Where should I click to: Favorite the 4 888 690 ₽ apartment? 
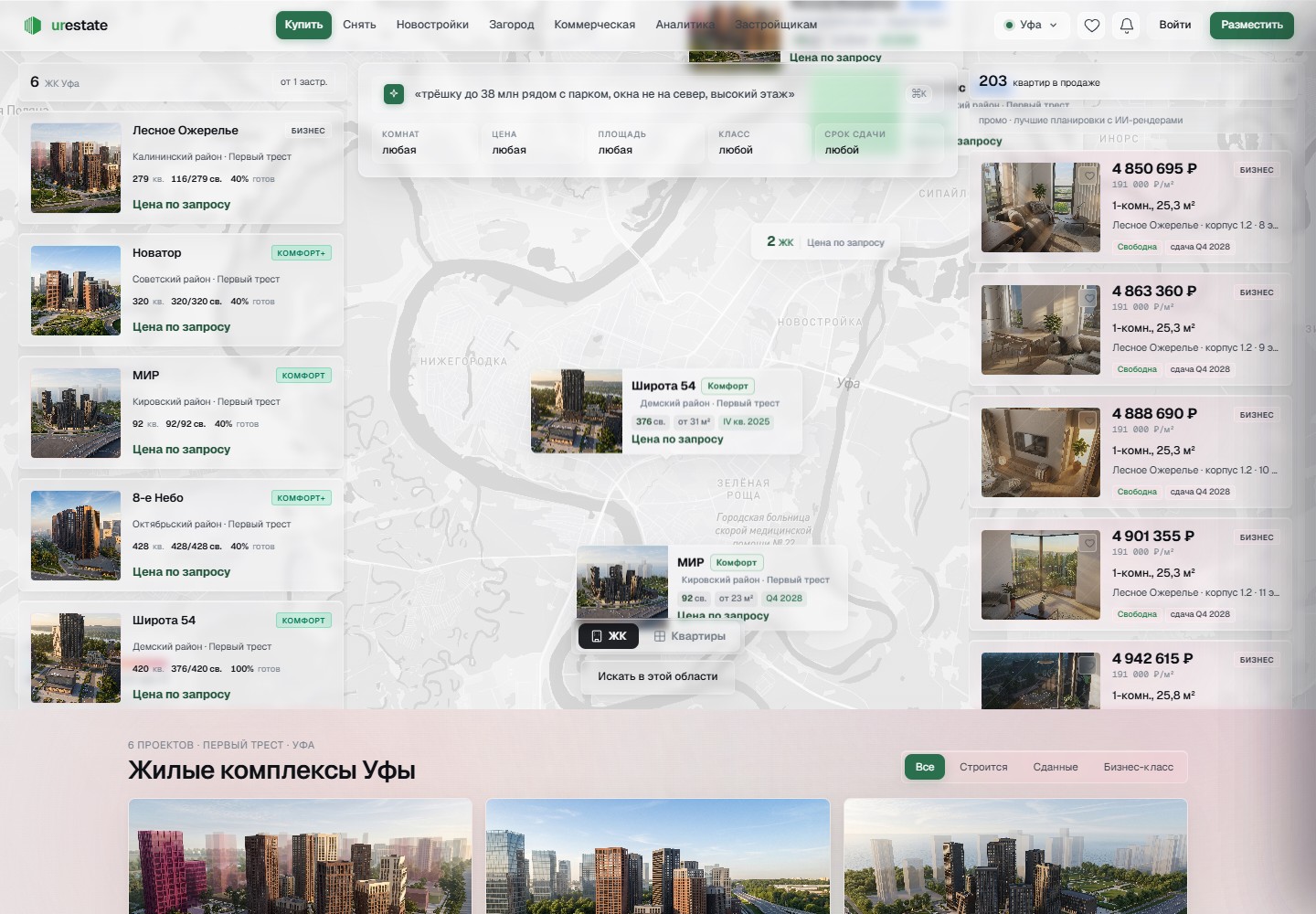(1088, 420)
